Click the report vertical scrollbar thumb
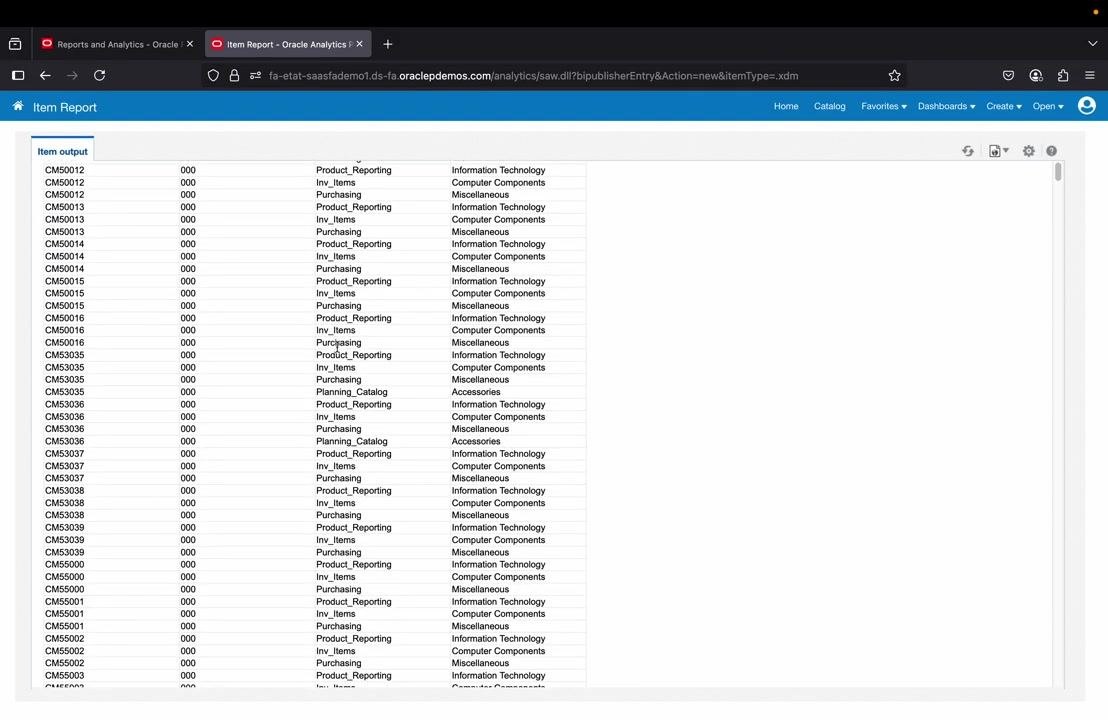1108x720 pixels. 1058,172
